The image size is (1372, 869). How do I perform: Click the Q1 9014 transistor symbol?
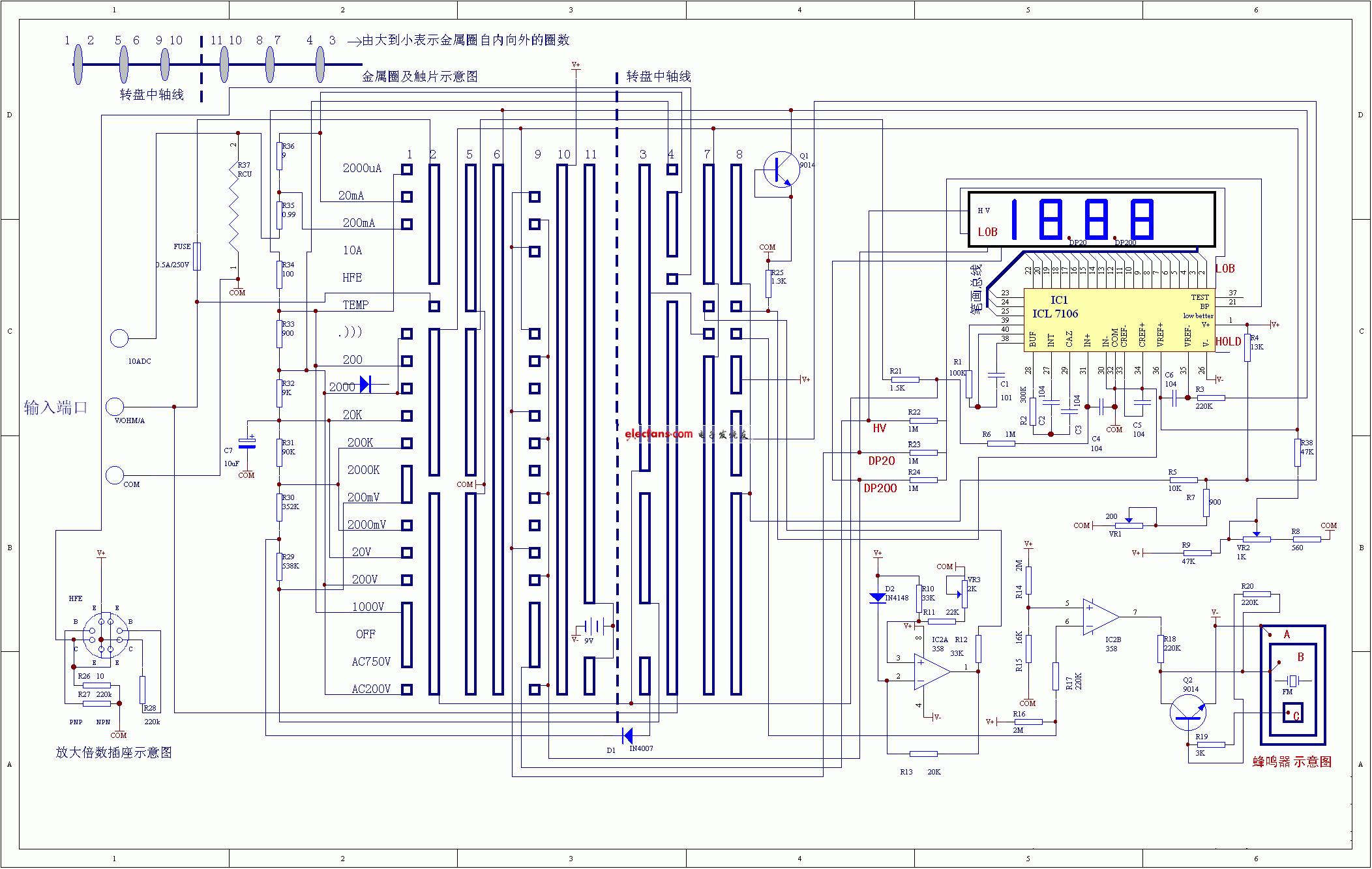click(781, 169)
